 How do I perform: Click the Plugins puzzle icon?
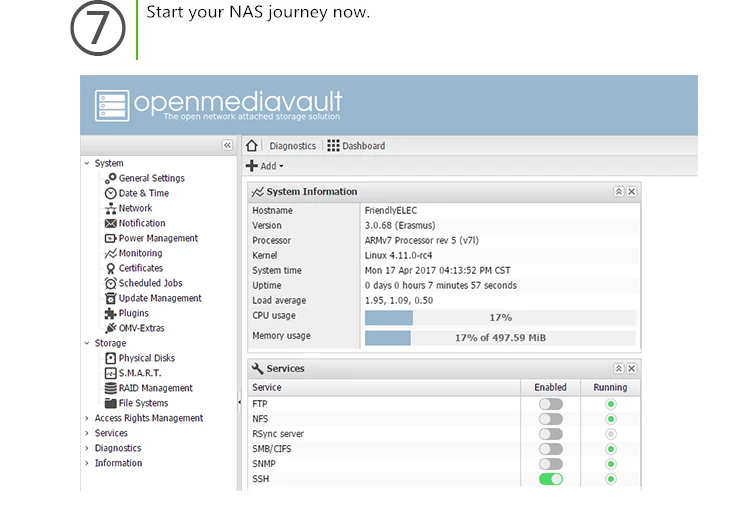click(110, 313)
